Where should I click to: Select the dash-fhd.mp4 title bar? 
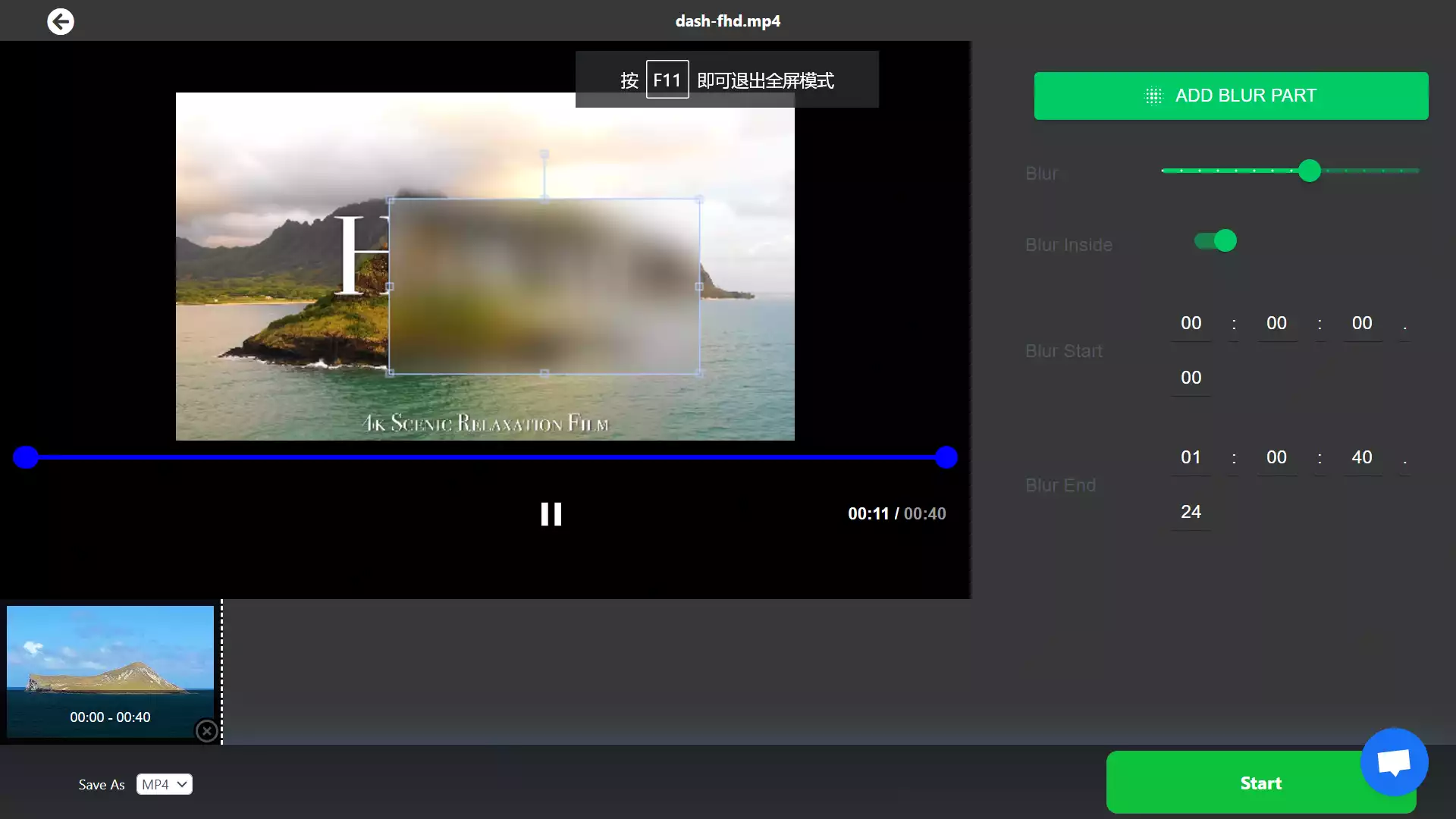pyautogui.click(x=727, y=20)
